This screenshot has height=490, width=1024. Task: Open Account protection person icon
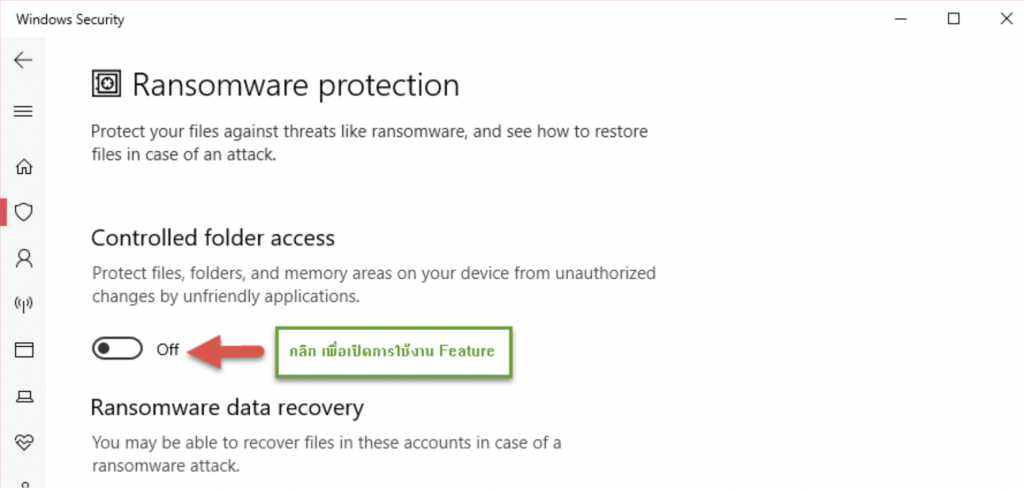point(23,259)
